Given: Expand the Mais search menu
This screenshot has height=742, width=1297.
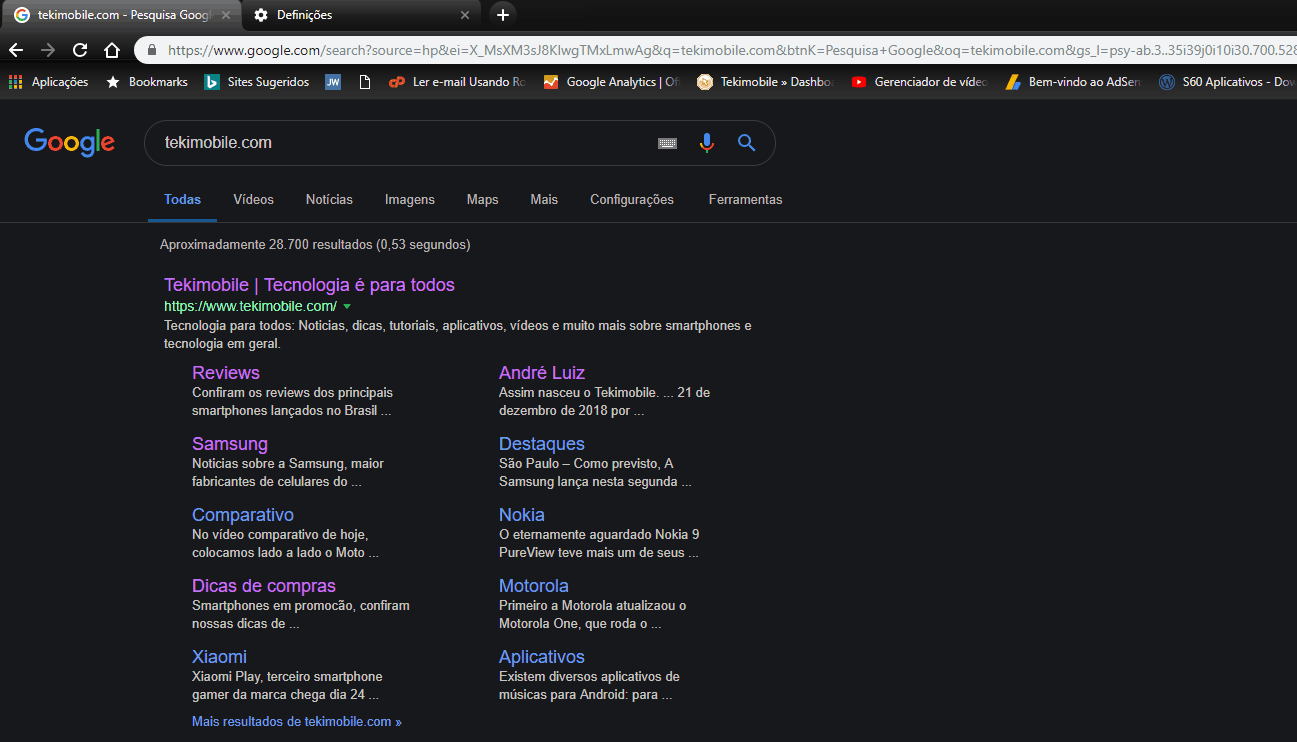Looking at the screenshot, I should tap(544, 200).
